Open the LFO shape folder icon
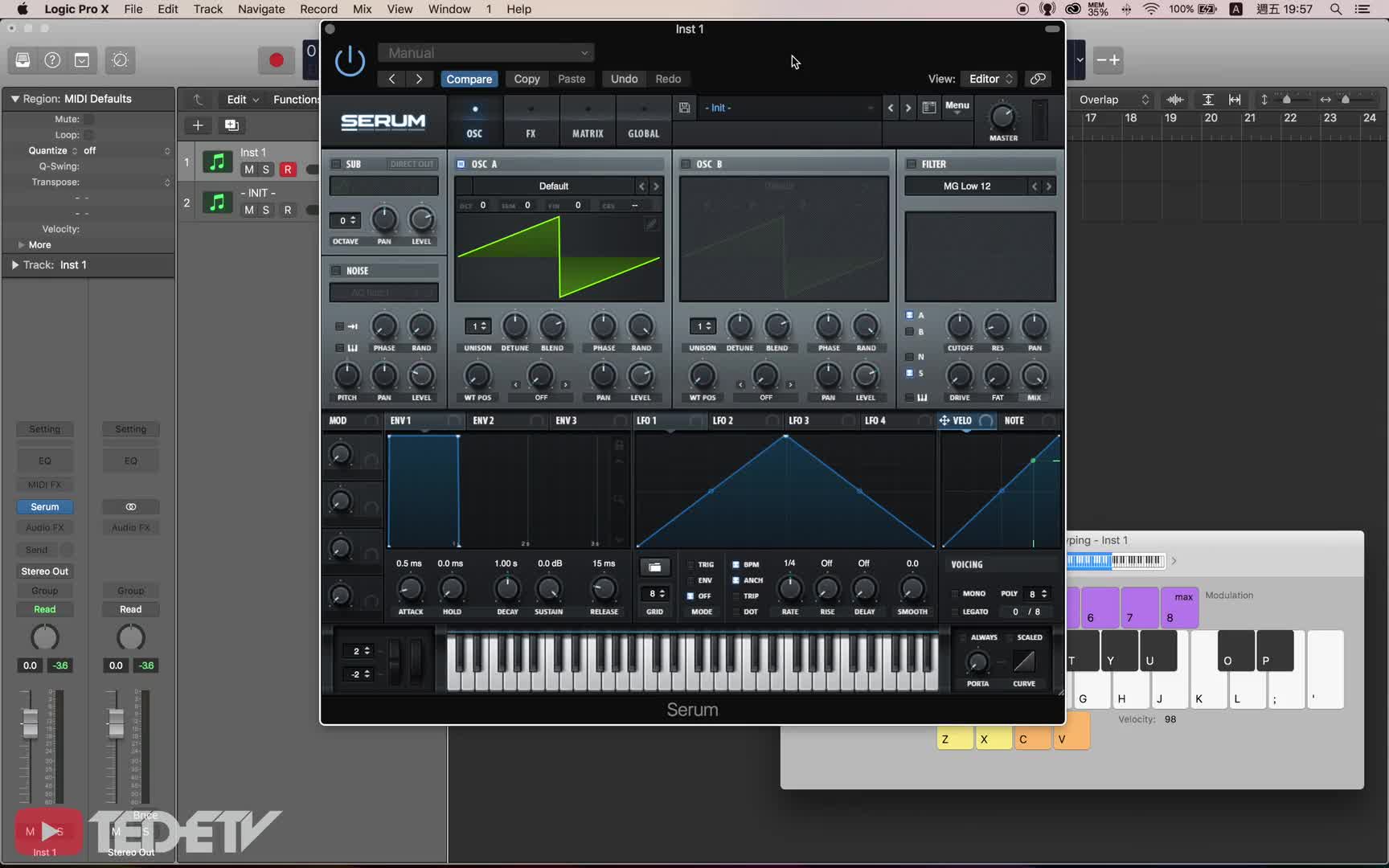Image resolution: width=1389 pixels, height=868 pixels. [x=654, y=567]
